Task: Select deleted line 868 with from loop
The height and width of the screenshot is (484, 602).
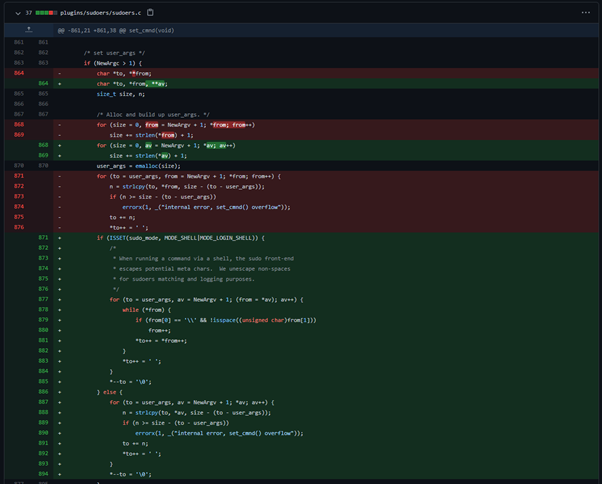Action: 175,125
